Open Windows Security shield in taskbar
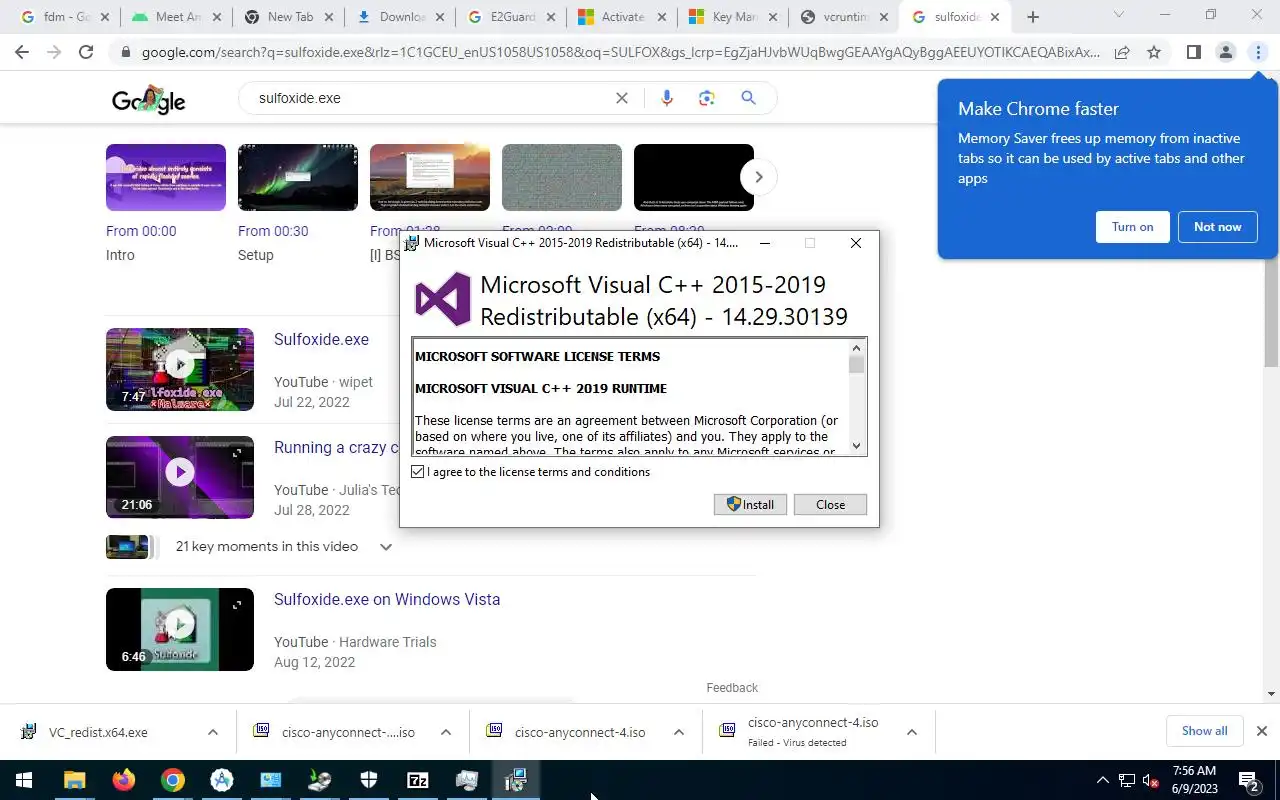1280x800 pixels. (x=369, y=780)
